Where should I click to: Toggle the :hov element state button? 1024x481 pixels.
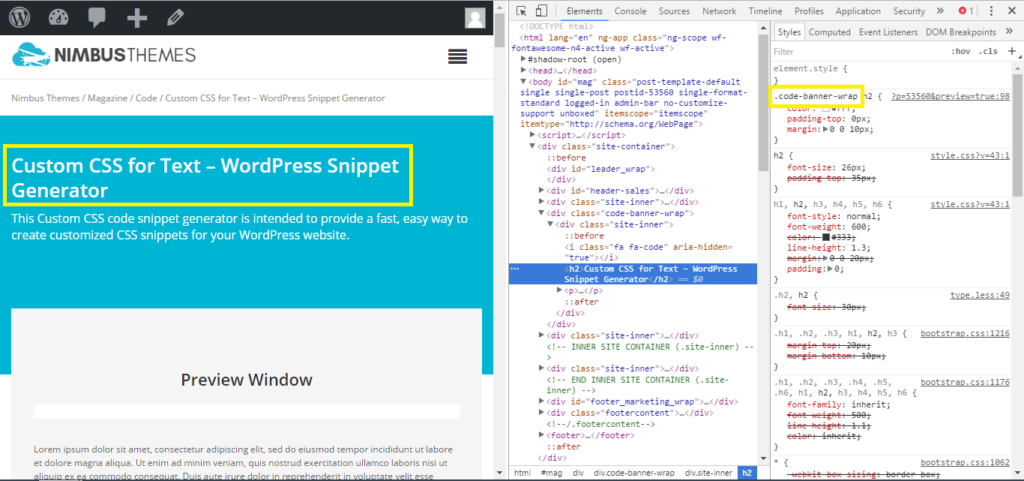click(x=960, y=52)
